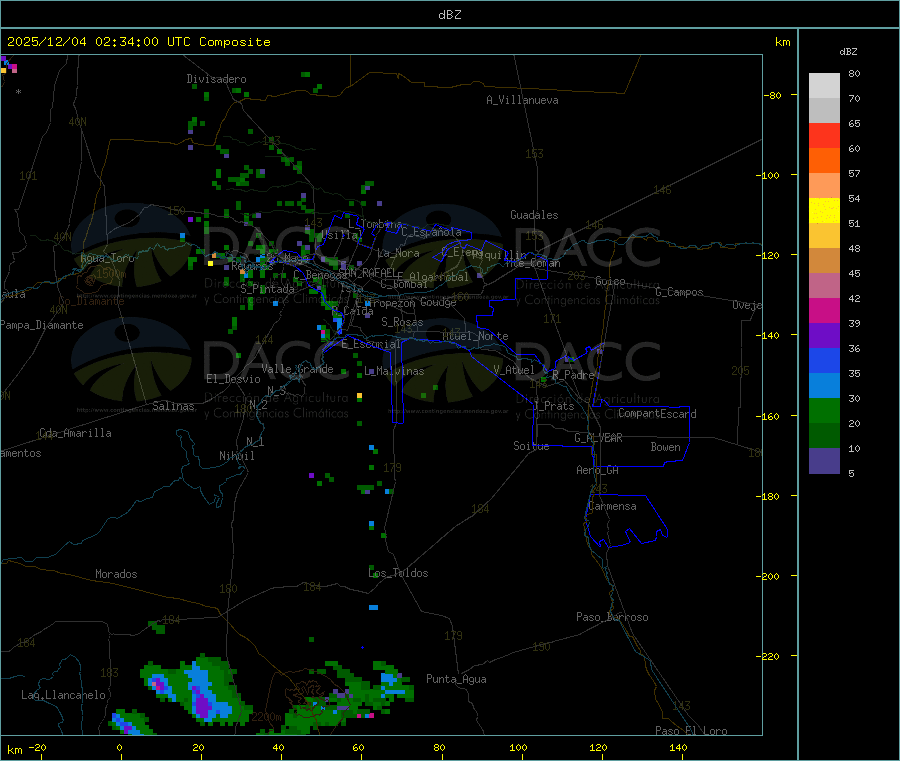The image size is (900, 761).
Task: Click the 'S_Rosas' map label
Action: coord(402,322)
